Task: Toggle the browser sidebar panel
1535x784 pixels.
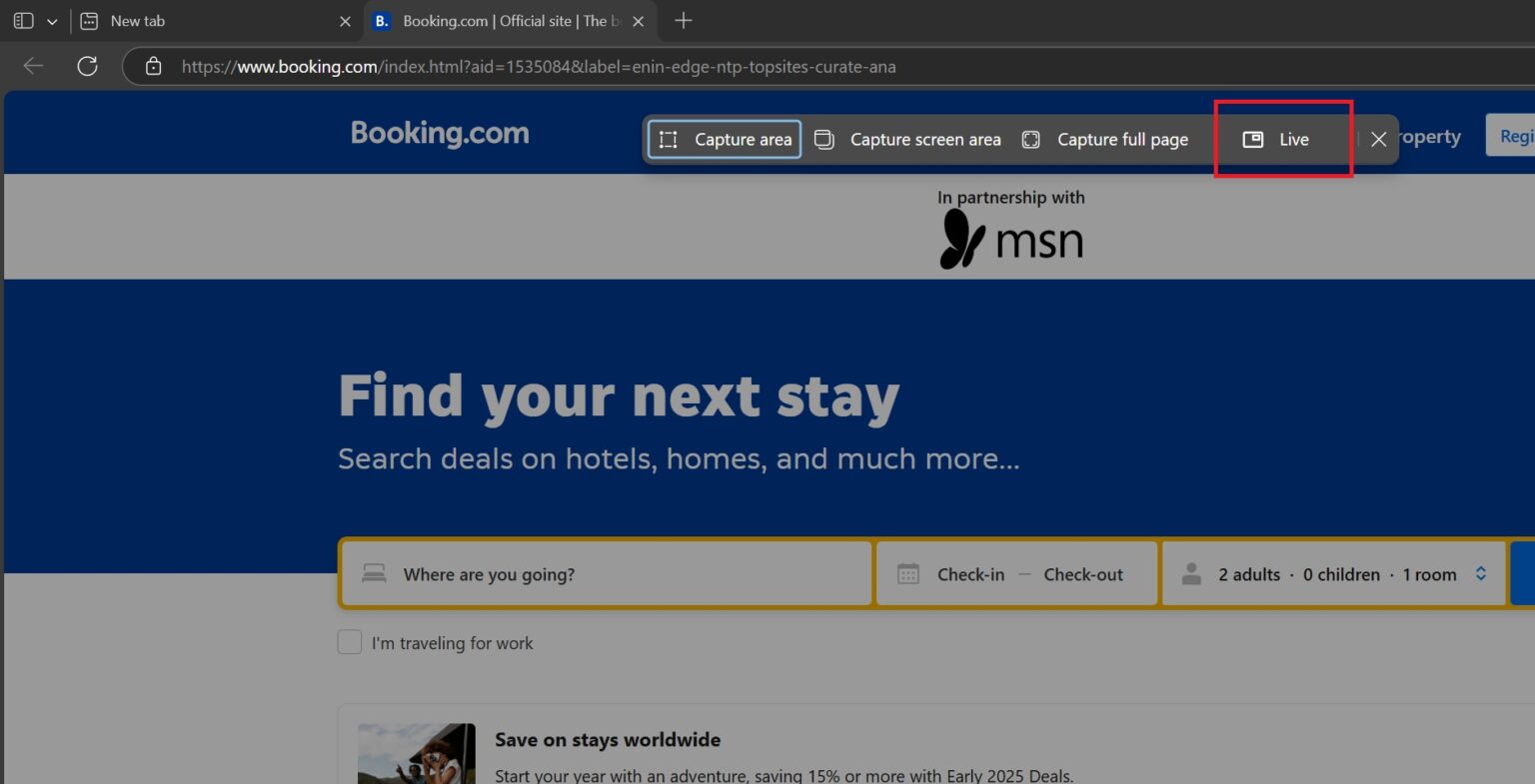Action: pyautogui.click(x=22, y=20)
